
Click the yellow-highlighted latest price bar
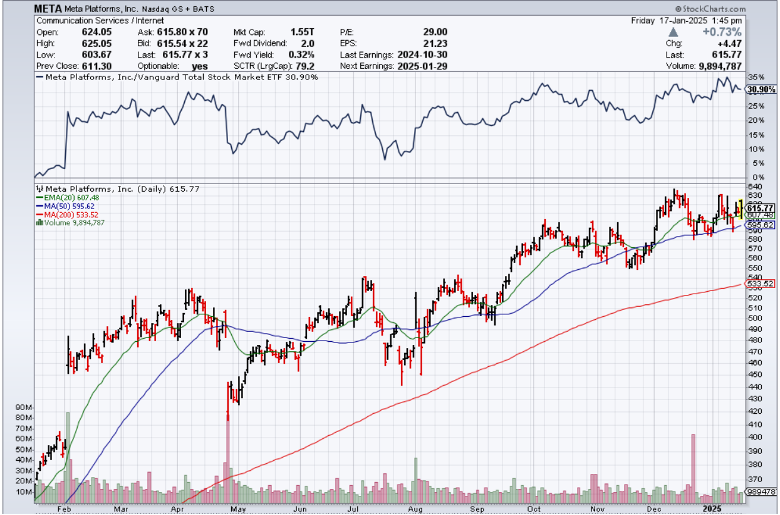tap(739, 206)
